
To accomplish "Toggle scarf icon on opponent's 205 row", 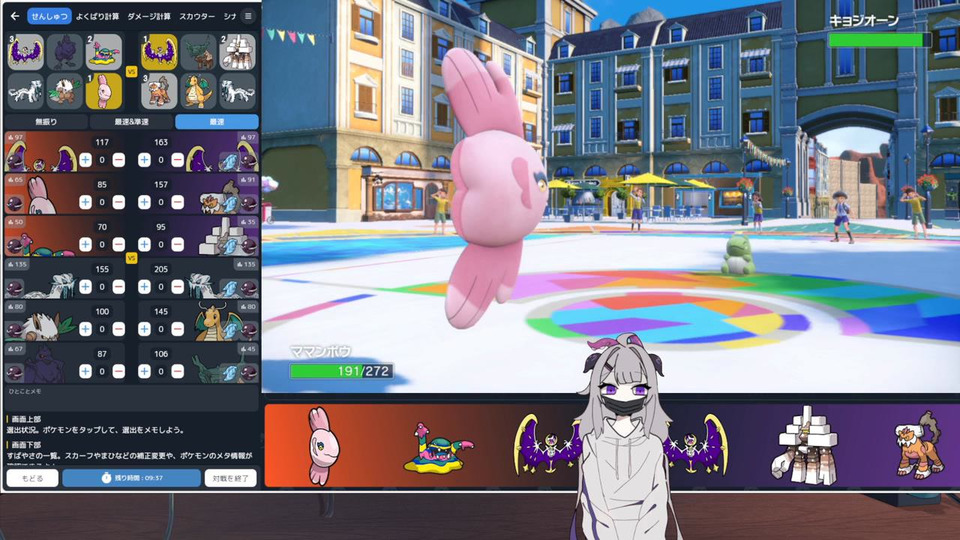I will tap(230, 288).
